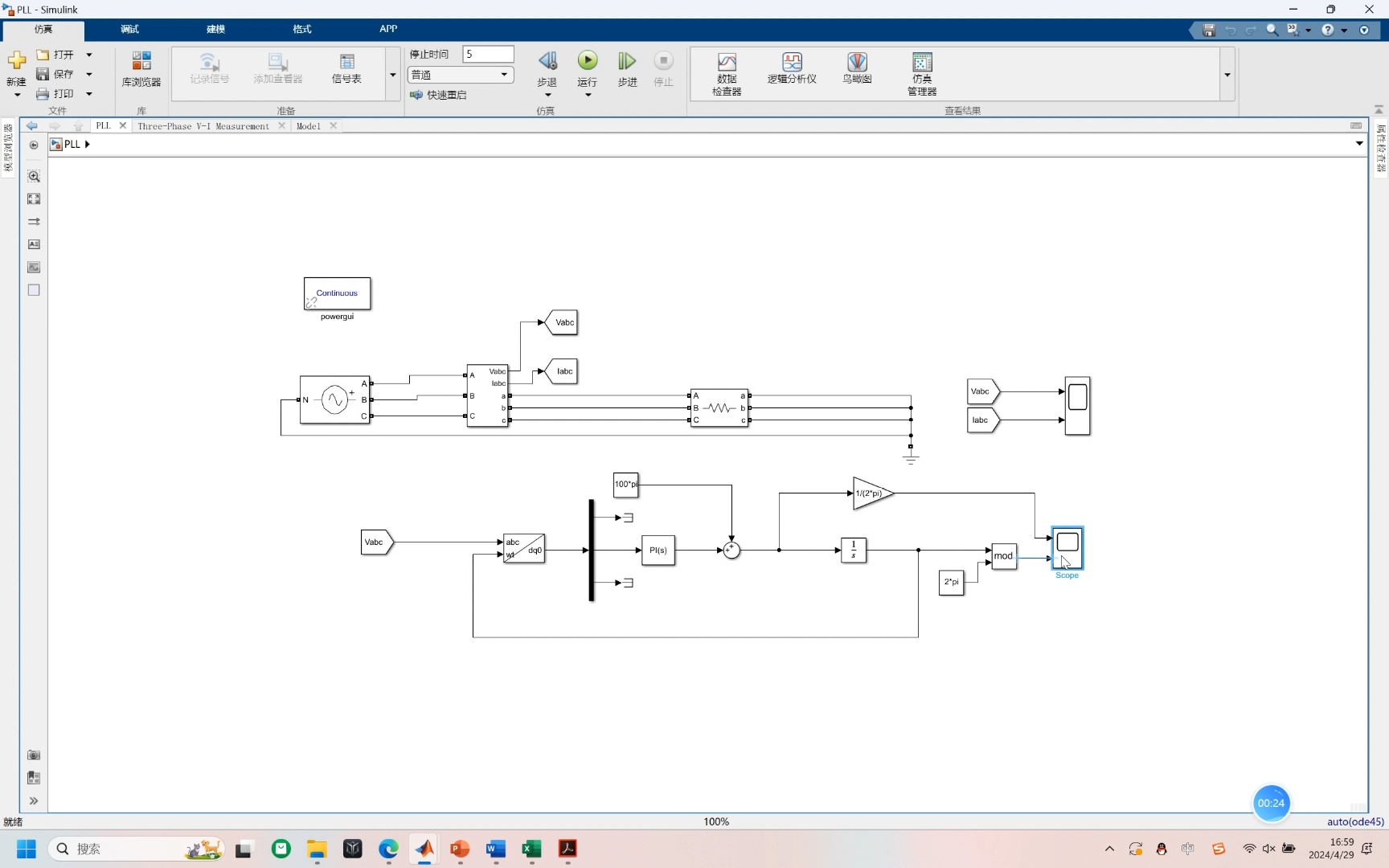Screen dimensions: 1389x868
Task: Open the Print dropdown arrow
Action: (x=89, y=94)
